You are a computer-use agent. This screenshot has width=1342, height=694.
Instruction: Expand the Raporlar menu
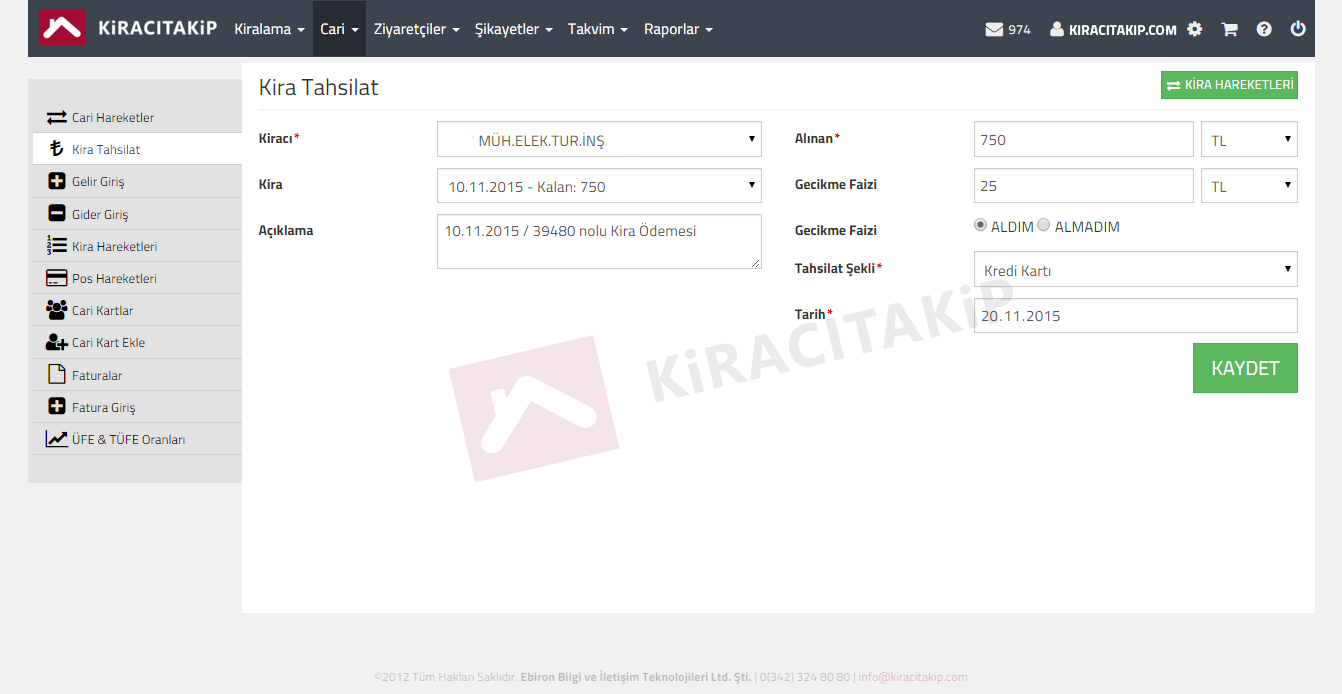(x=678, y=29)
